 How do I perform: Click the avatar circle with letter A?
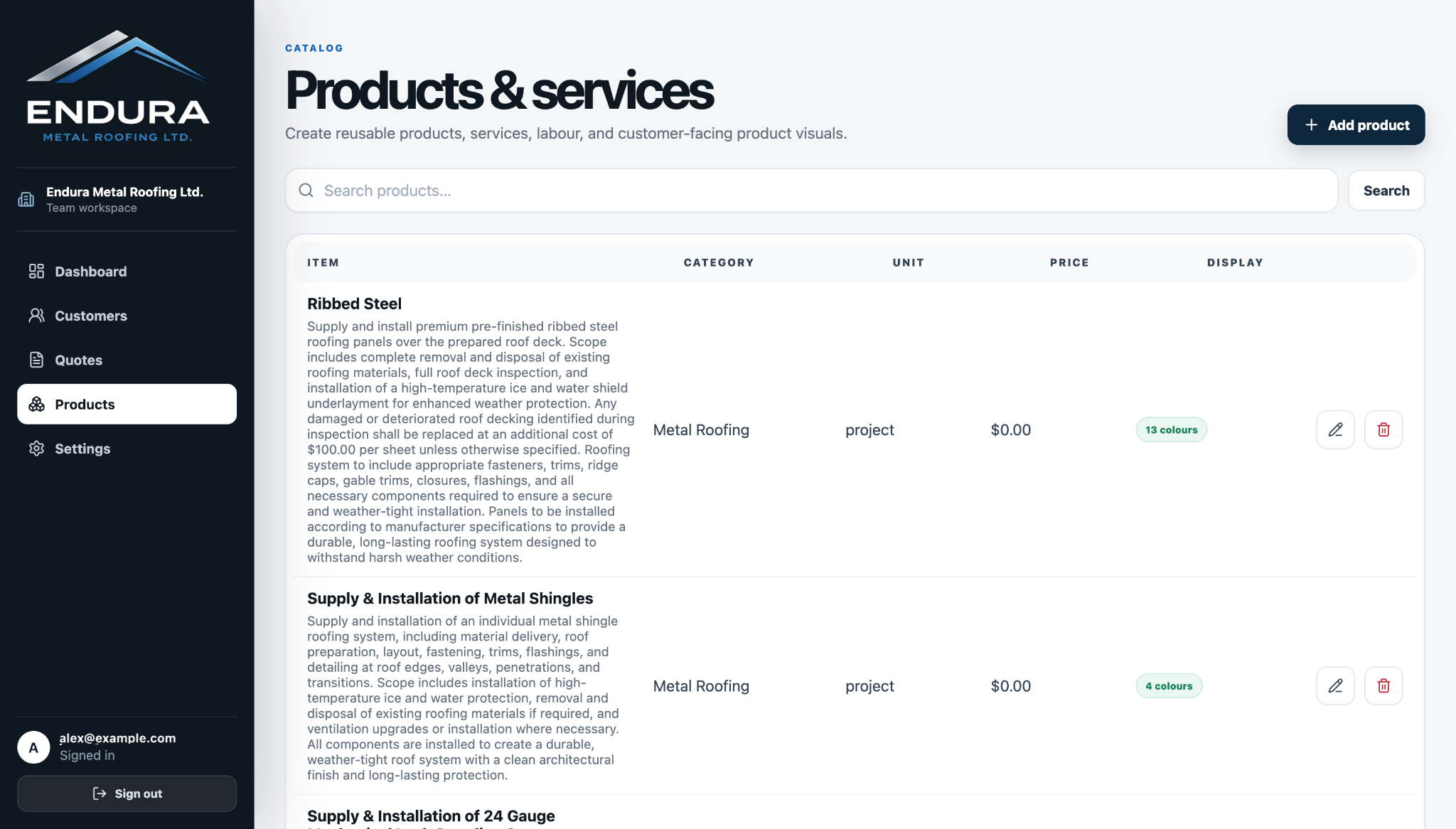coord(33,747)
